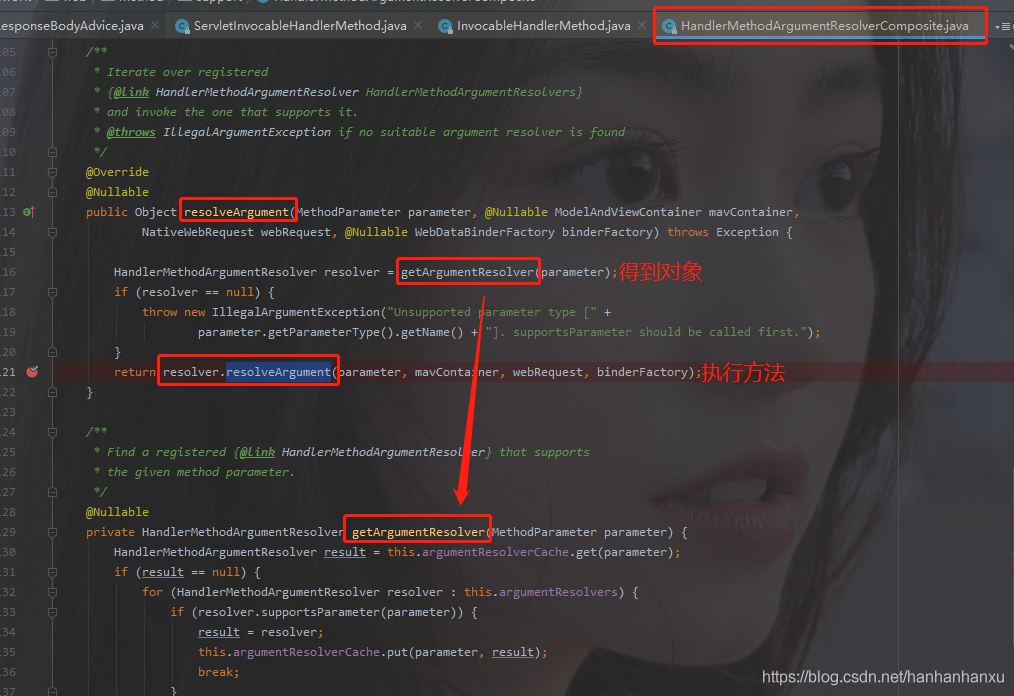Image resolution: width=1014 pixels, height=696 pixels.
Task: Click the file icon on ServletInvocableHandlerMethod.java tab
Action: [182, 26]
